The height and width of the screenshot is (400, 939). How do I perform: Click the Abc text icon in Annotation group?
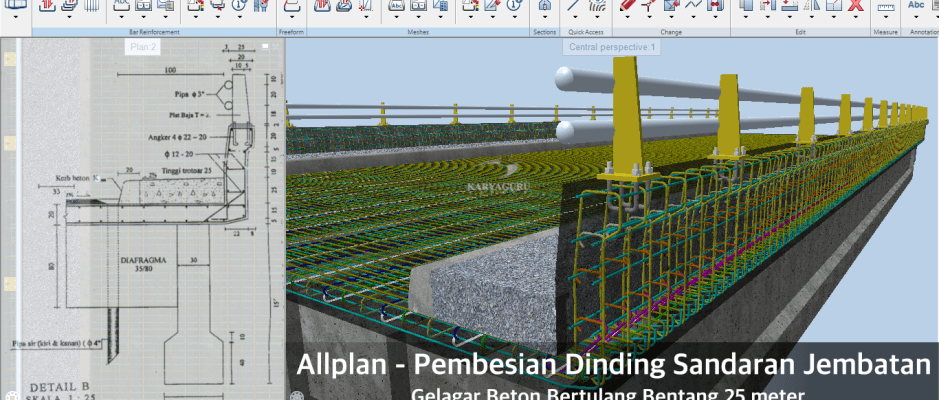[x=916, y=5]
